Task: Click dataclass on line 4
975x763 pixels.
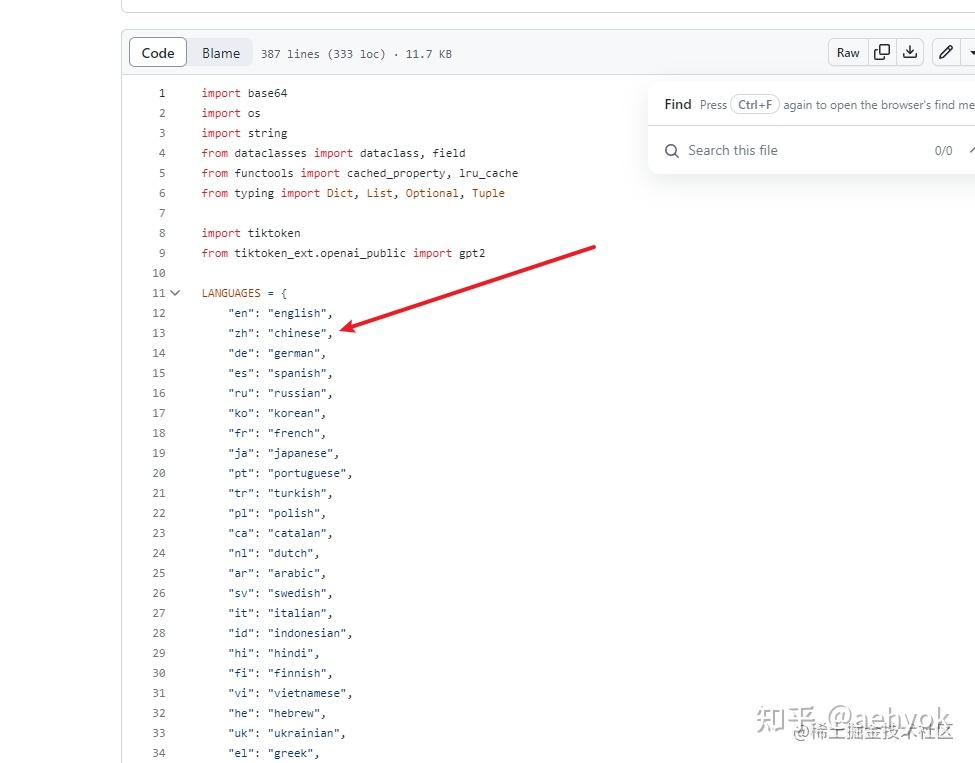Action: pyautogui.click(x=389, y=153)
